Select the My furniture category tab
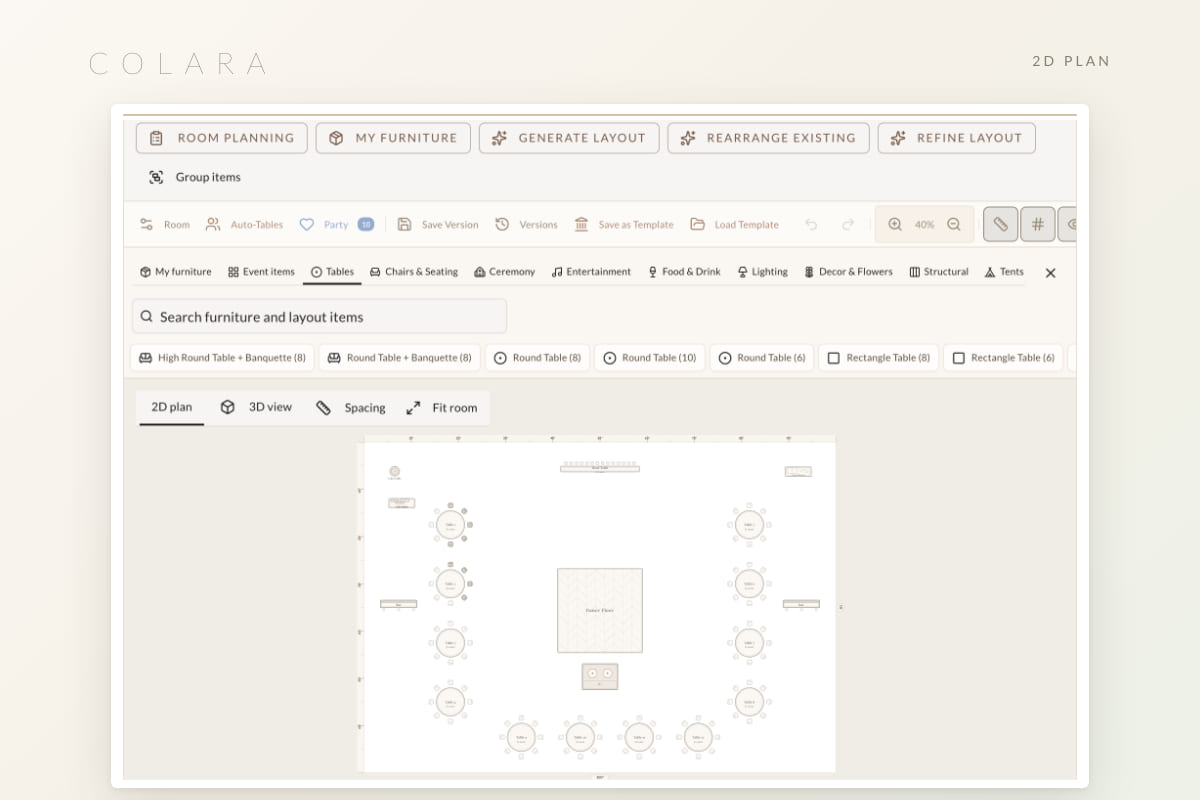1200x800 pixels. (175, 272)
